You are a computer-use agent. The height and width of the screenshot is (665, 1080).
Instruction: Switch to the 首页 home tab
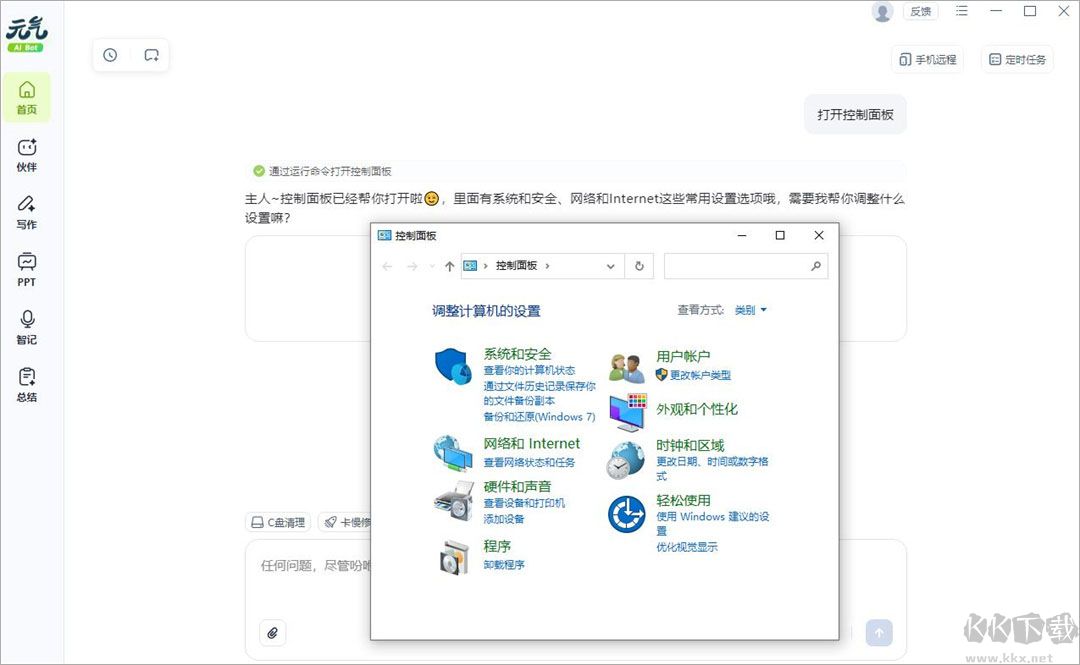[x=26, y=97]
